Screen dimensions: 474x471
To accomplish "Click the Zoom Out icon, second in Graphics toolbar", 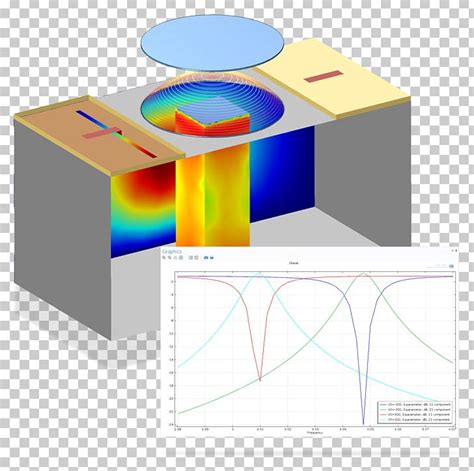I will pyautogui.click(x=169, y=258).
